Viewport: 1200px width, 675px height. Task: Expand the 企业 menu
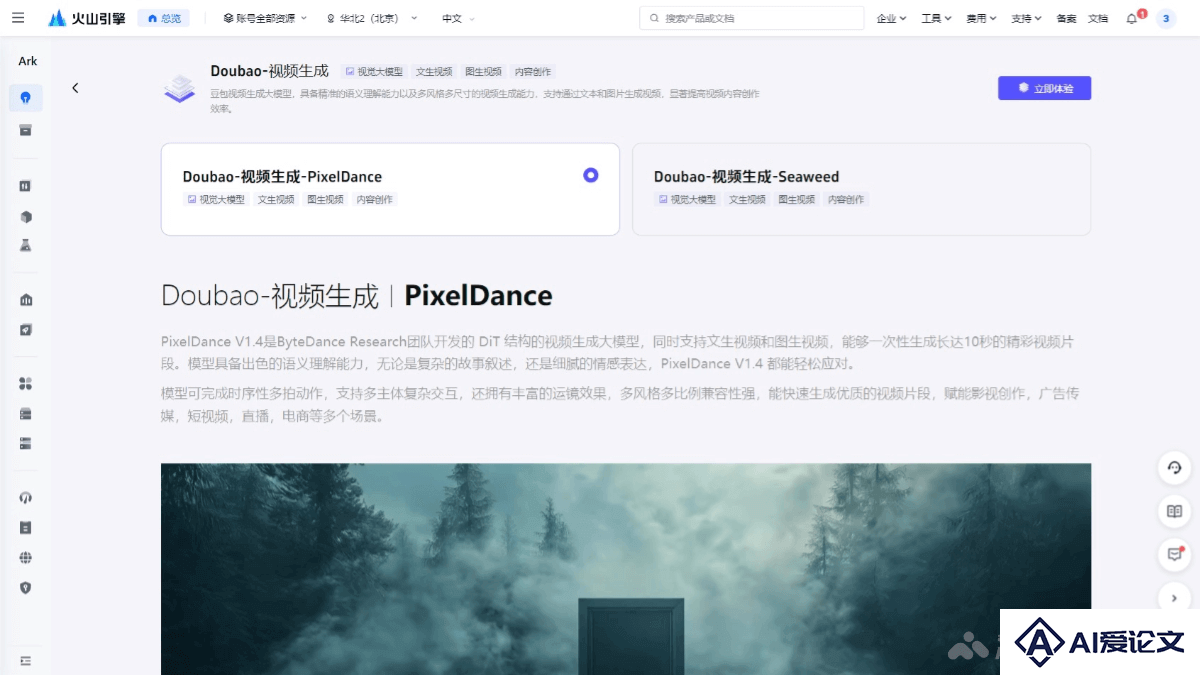[x=891, y=18]
